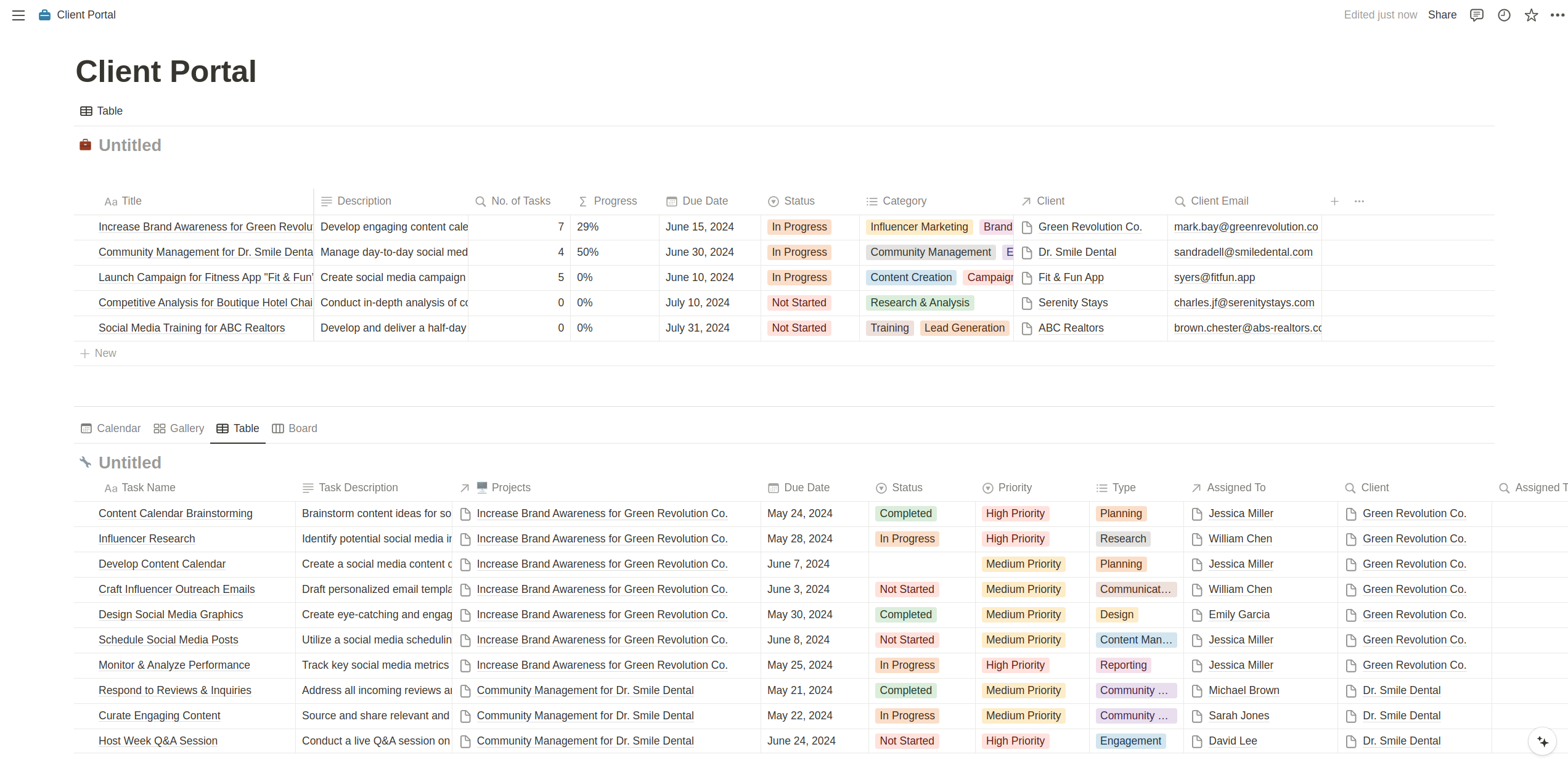Click the Projects column laptop icon header
The height and width of the screenshot is (776, 1568).
(482, 487)
